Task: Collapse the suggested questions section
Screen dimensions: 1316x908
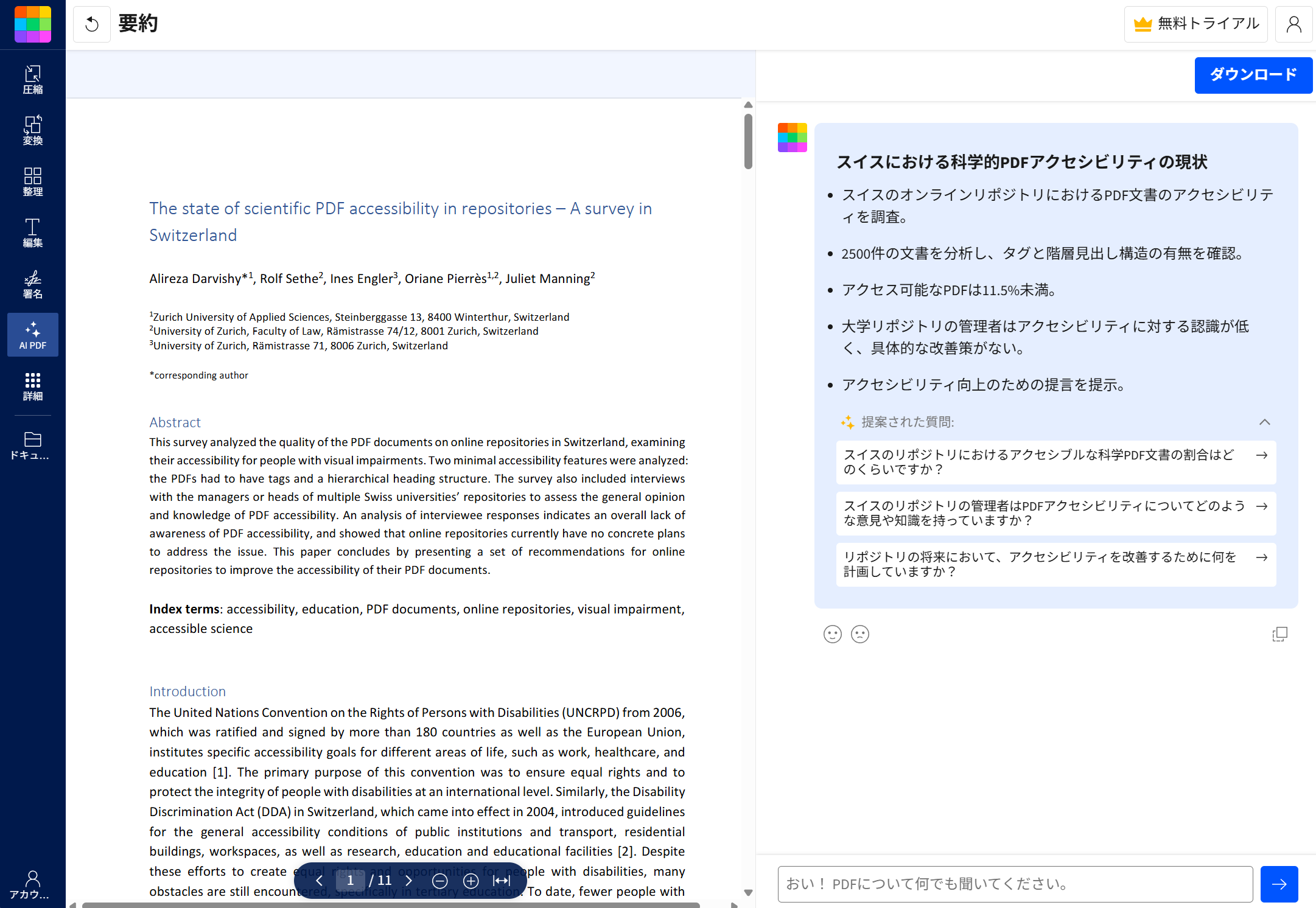Action: click(1265, 422)
